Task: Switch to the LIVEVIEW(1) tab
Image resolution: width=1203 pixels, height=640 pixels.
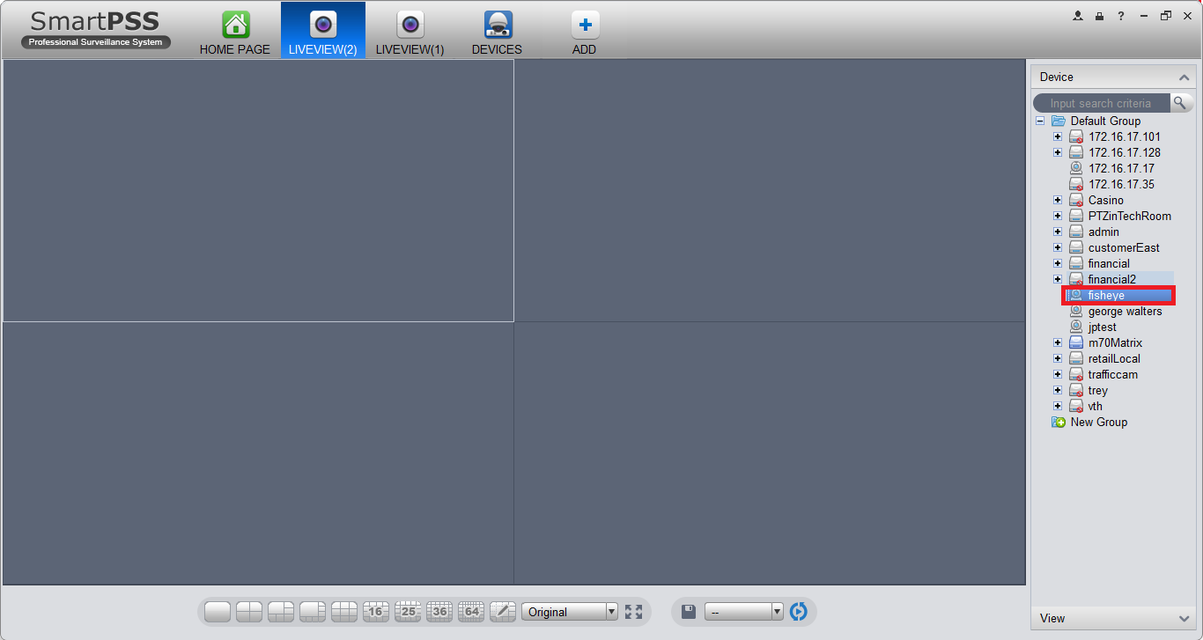Action: click(x=410, y=32)
